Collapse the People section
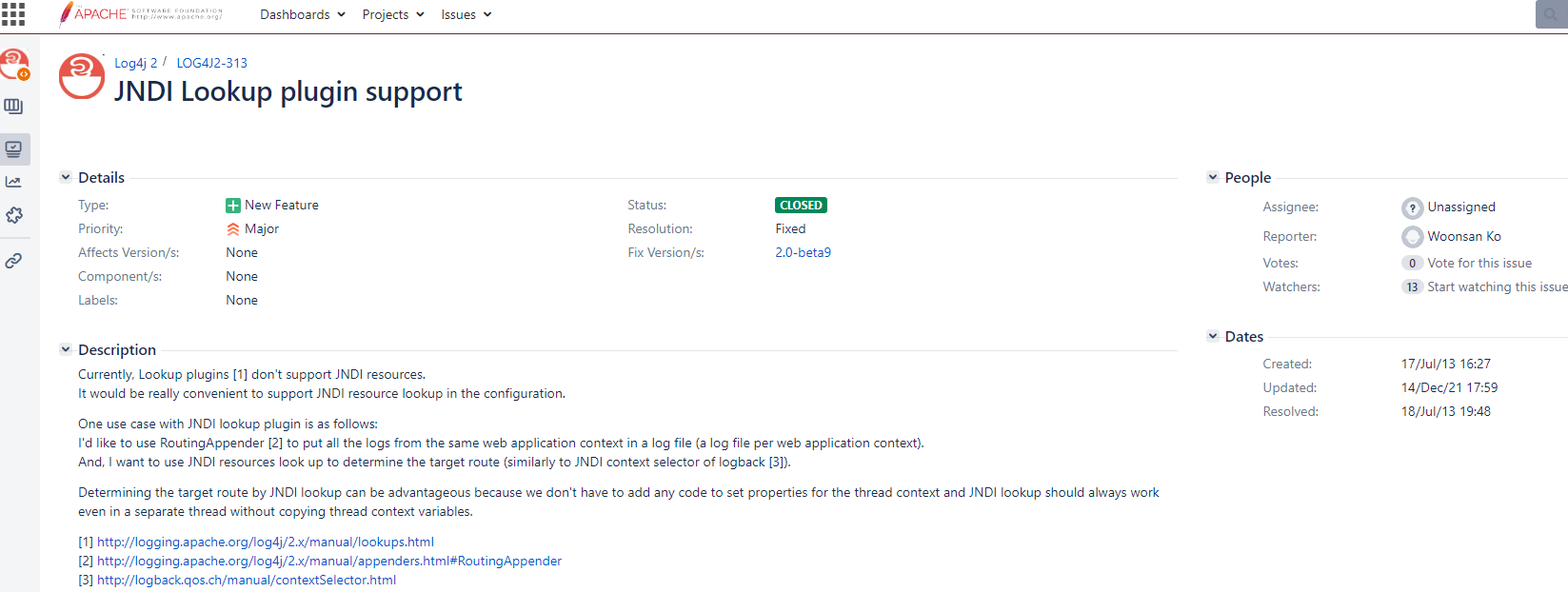The height and width of the screenshot is (592, 1568). coord(1212,177)
